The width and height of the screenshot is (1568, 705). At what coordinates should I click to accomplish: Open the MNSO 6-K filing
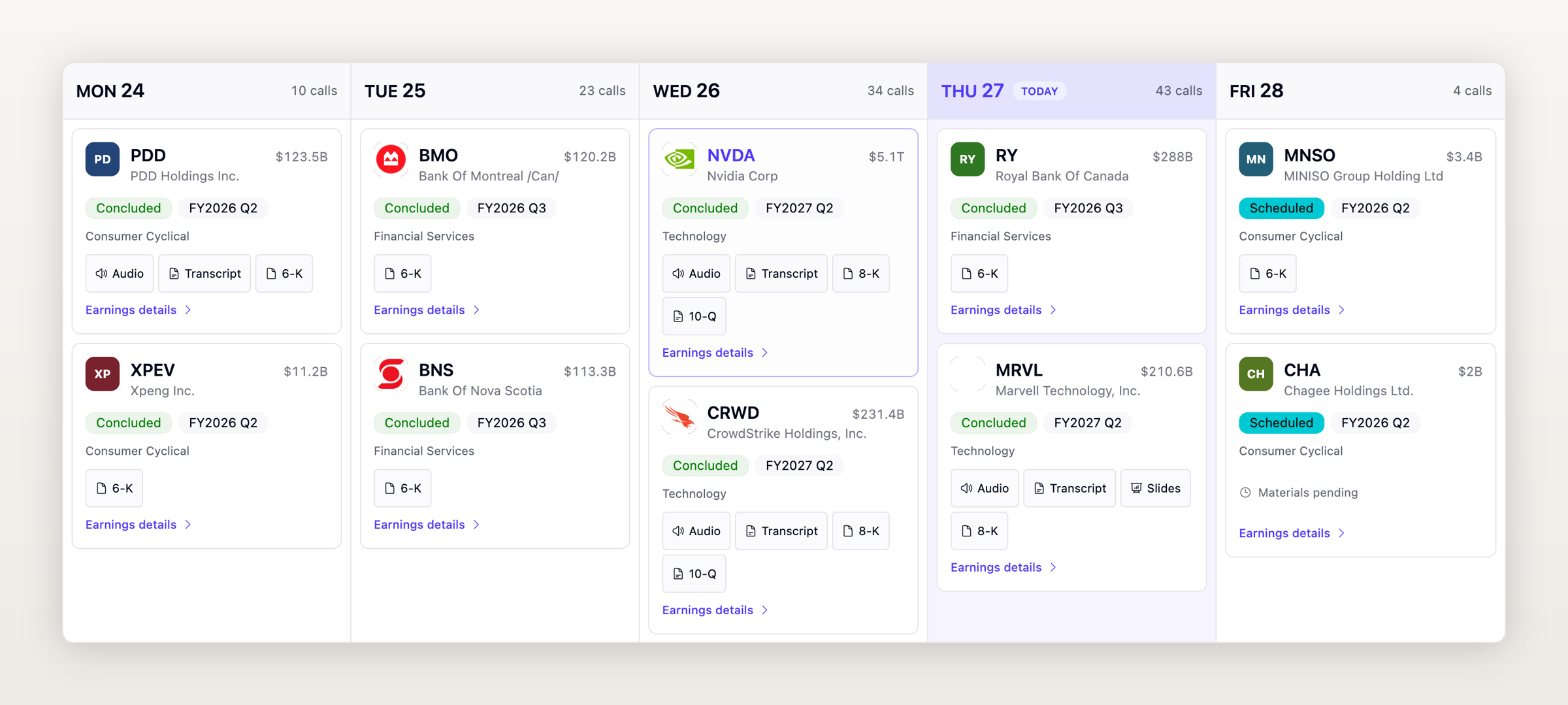[x=1267, y=274]
